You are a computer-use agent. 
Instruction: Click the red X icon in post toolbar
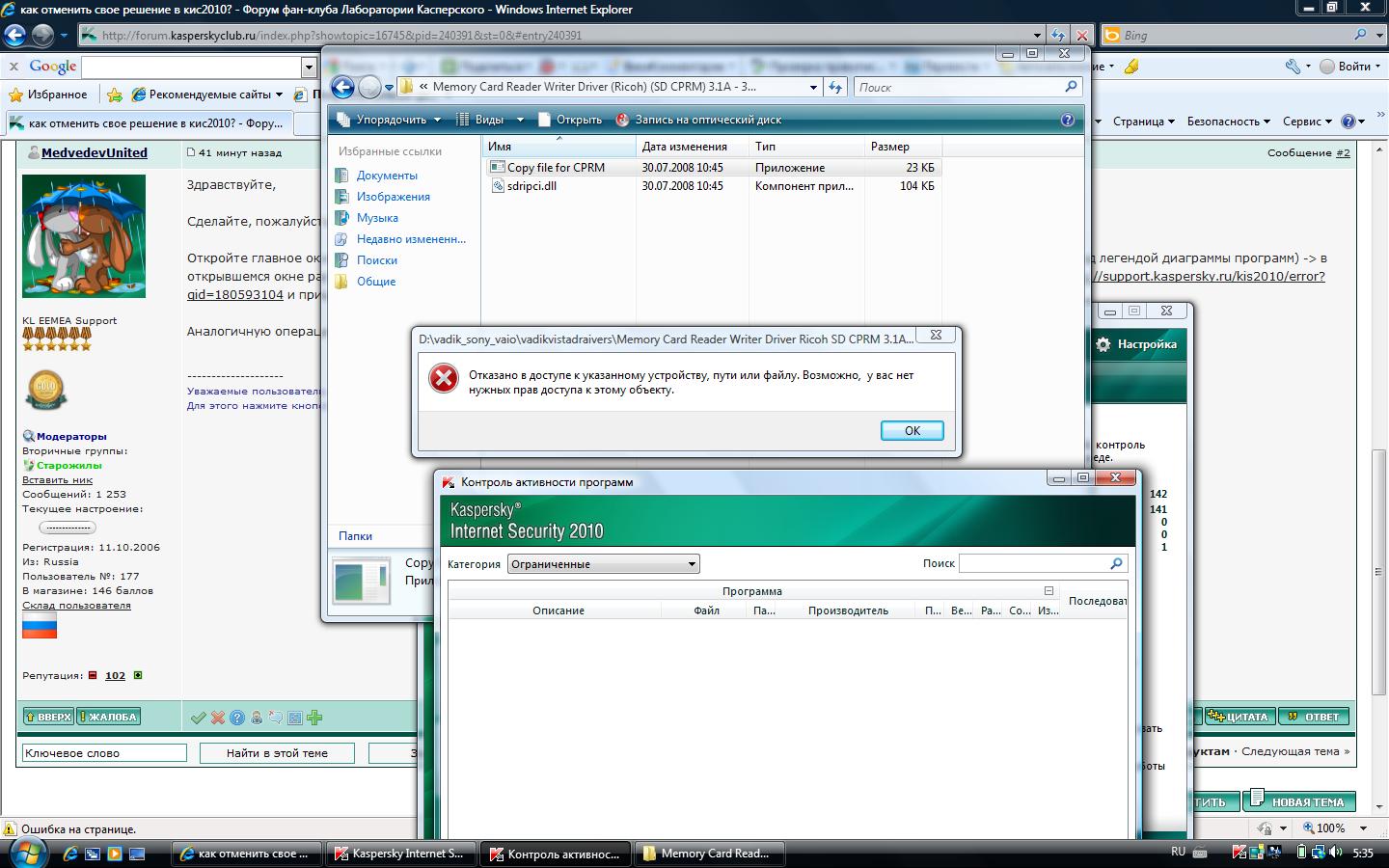point(218,718)
